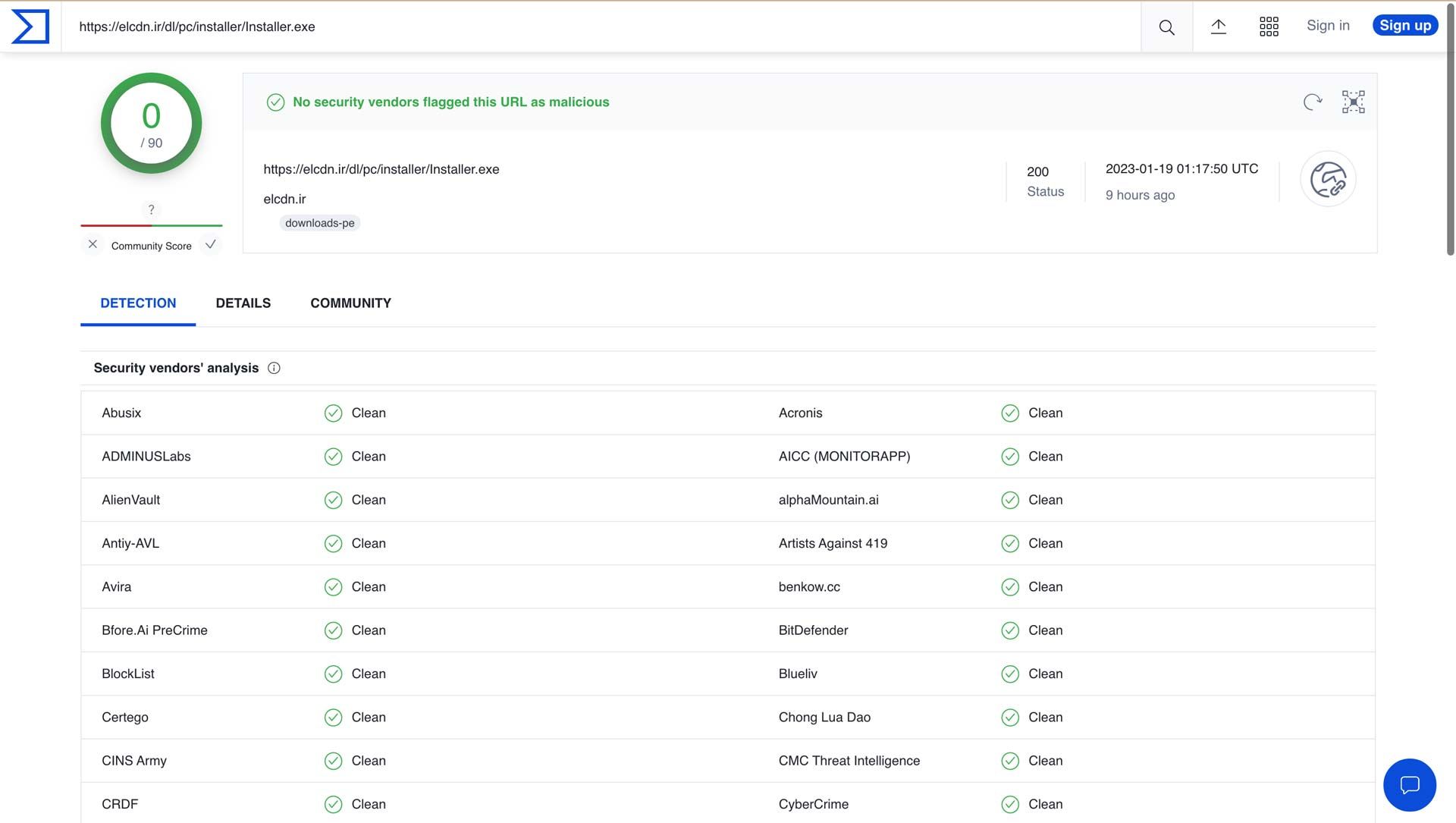Click the Sign in link

coord(1328,25)
